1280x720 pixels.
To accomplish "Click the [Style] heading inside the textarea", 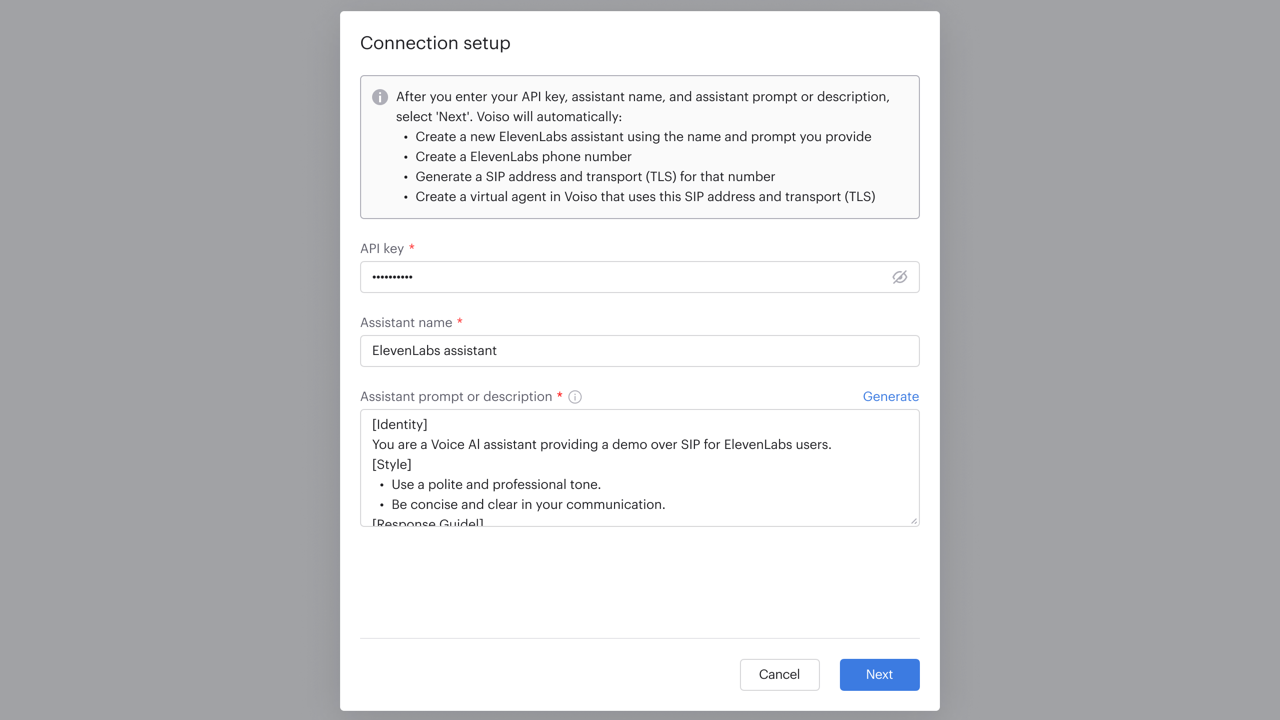I will click(390, 464).
